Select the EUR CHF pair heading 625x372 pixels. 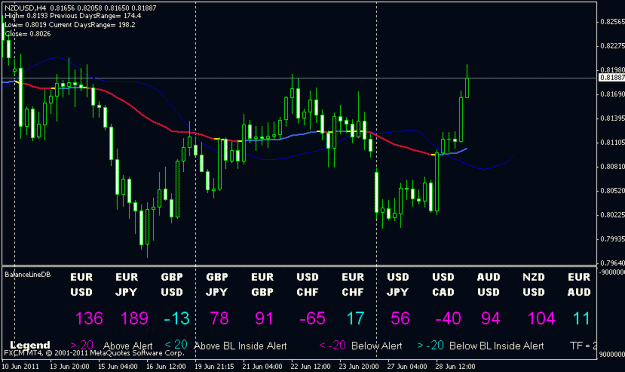[x=353, y=285]
